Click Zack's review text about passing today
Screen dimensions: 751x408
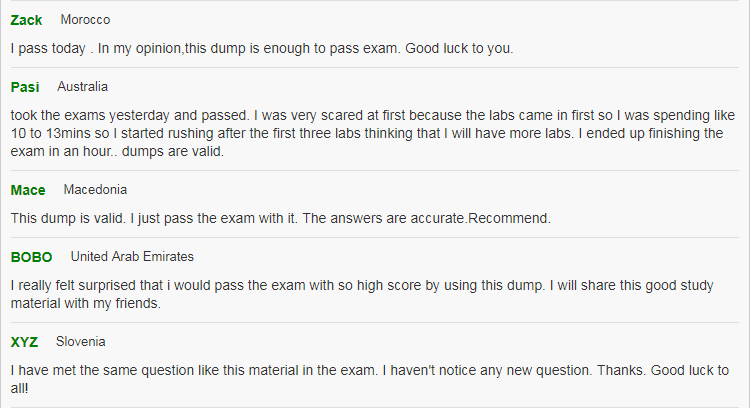(262, 48)
